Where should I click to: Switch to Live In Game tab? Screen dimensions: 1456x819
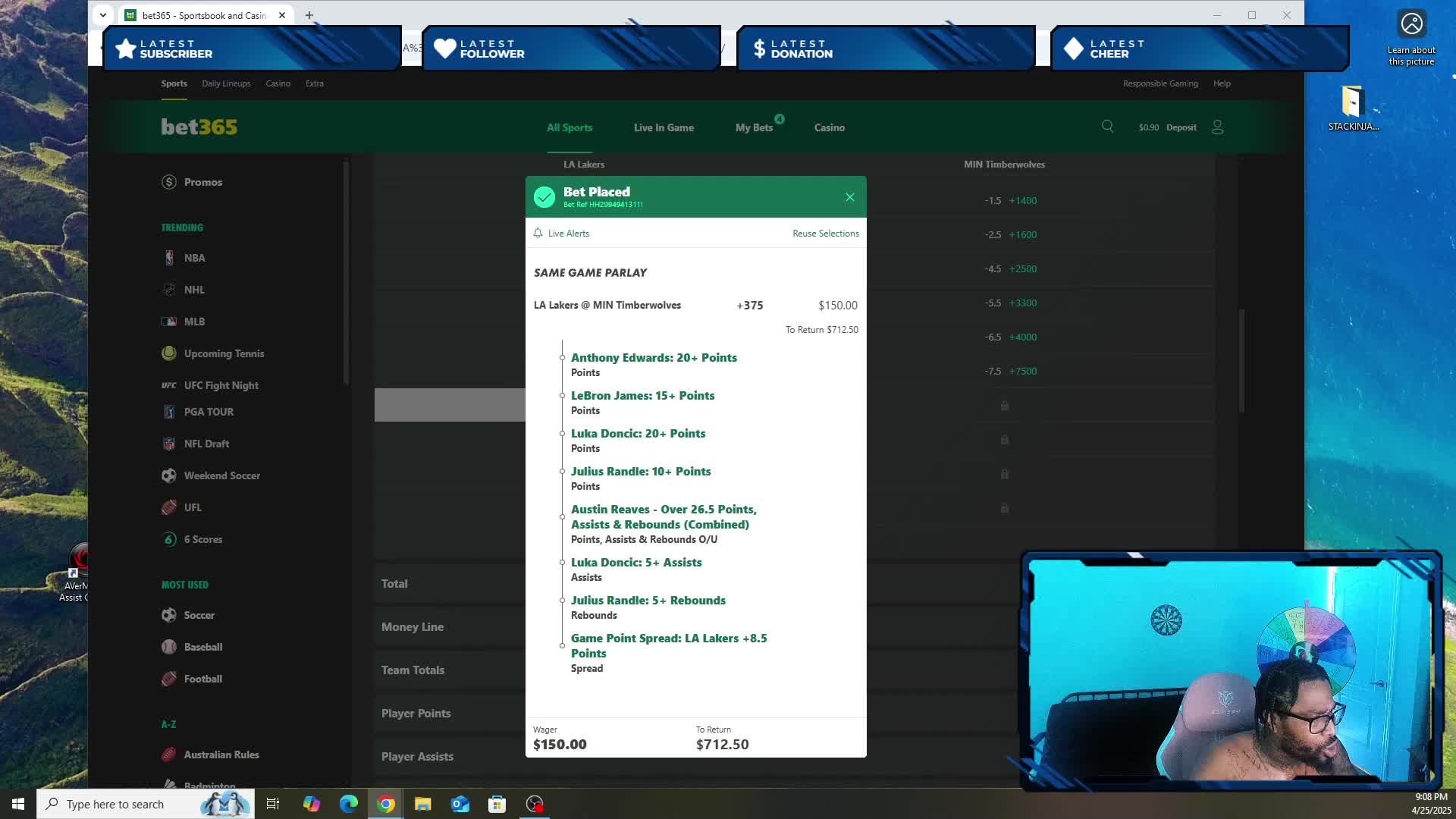(x=664, y=127)
